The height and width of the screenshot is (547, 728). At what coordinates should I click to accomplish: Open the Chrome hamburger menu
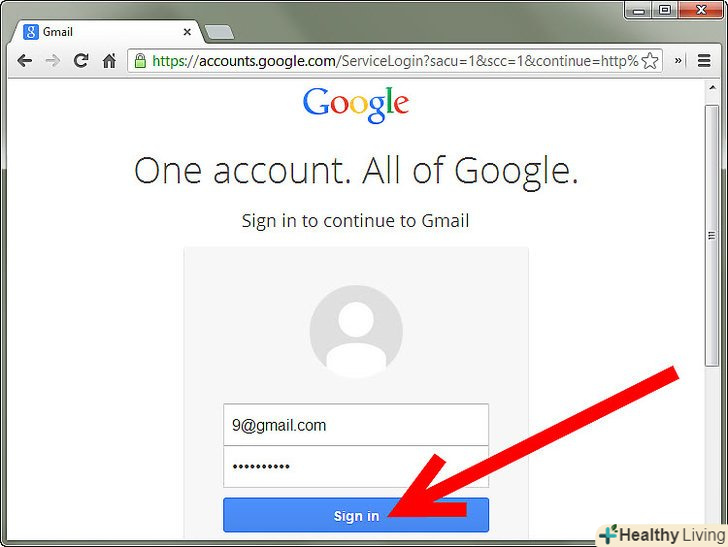[704, 61]
